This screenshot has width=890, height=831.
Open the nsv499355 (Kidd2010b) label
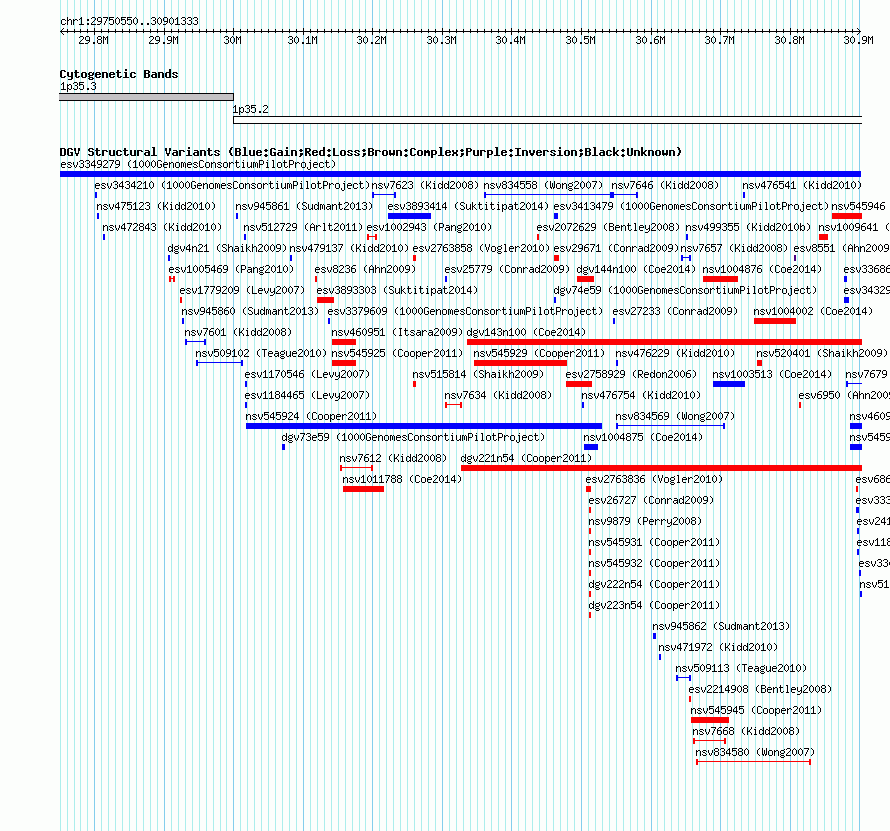(x=749, y=227)
